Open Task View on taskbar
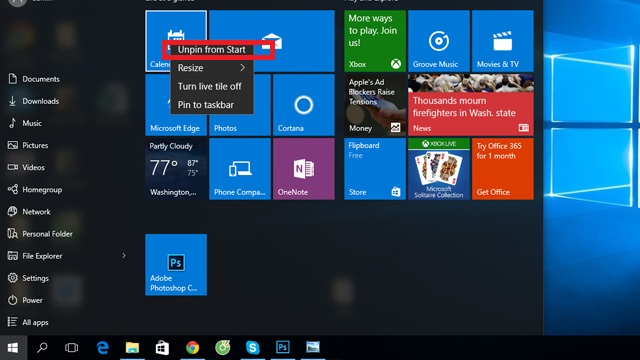 (x=71, y=348)
